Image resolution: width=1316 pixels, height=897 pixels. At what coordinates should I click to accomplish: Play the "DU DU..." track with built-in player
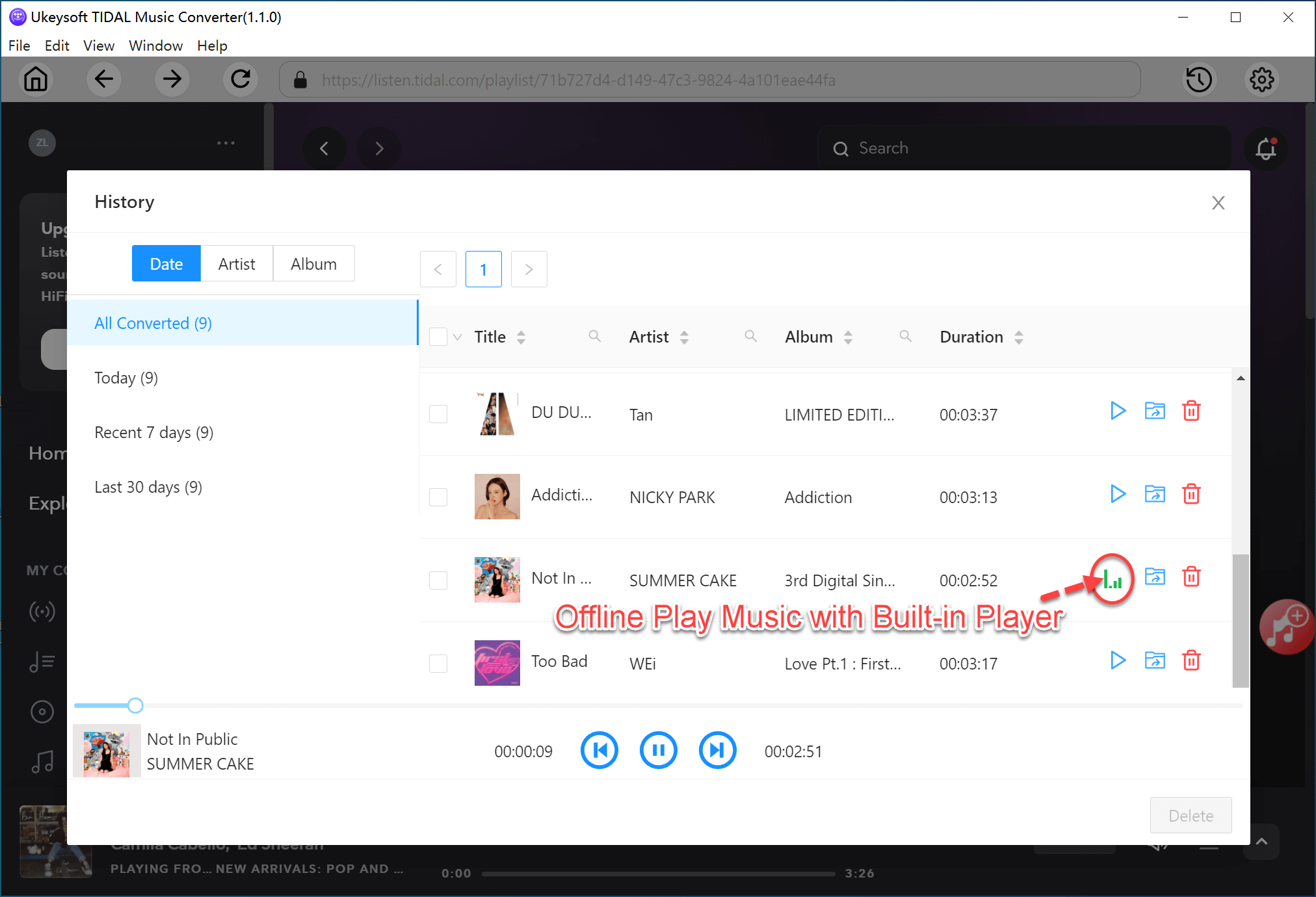1118,411
